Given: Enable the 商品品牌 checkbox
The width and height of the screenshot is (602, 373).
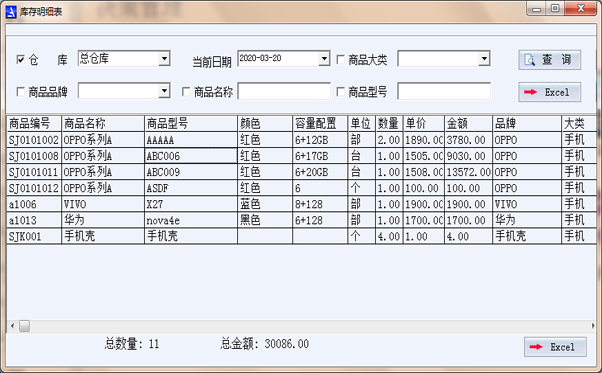Looking at the screenshot, I should pos(21,92).
